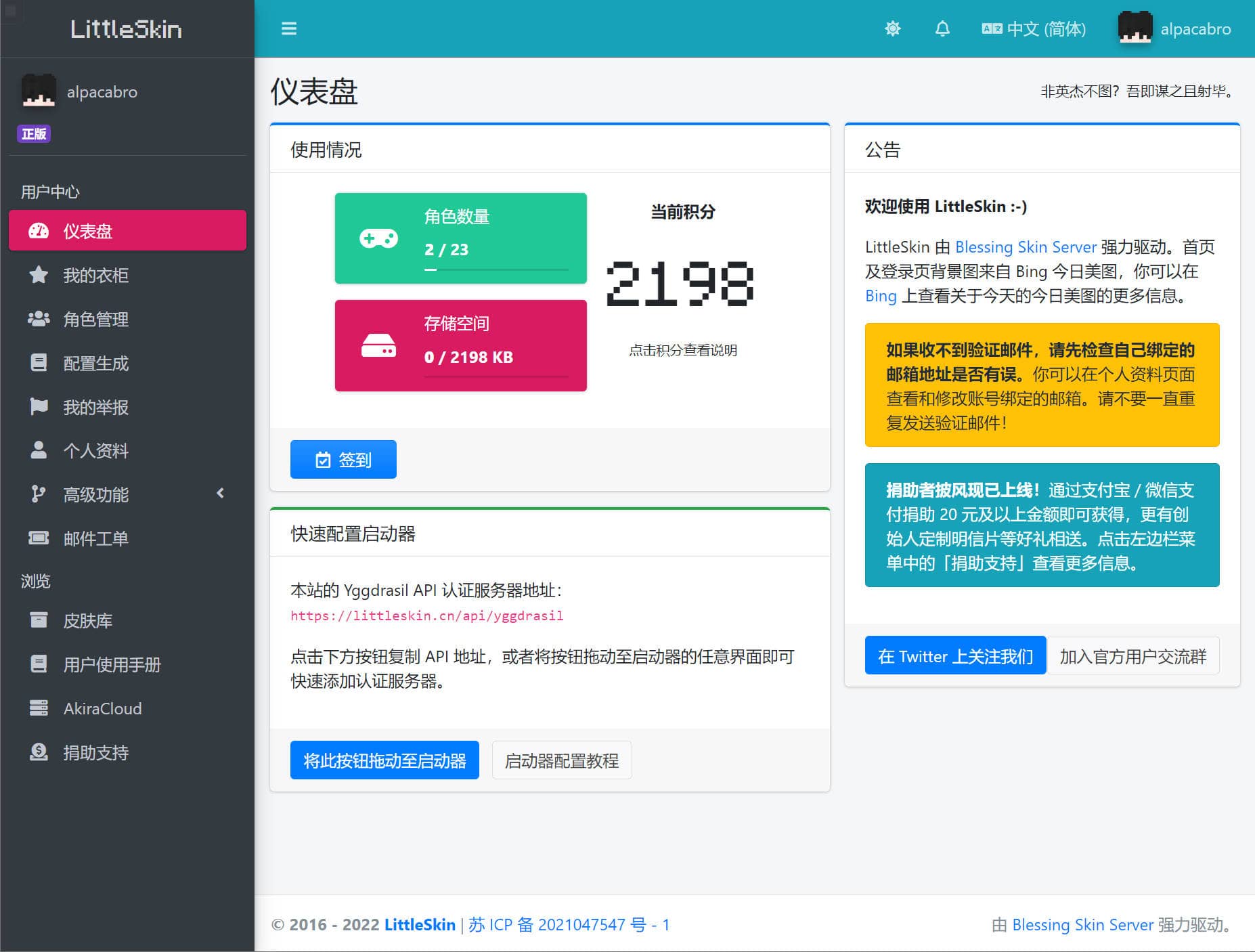Click the 存储空间 progress bar
This screenshot has height=952, width=1255.
[496, 376]
